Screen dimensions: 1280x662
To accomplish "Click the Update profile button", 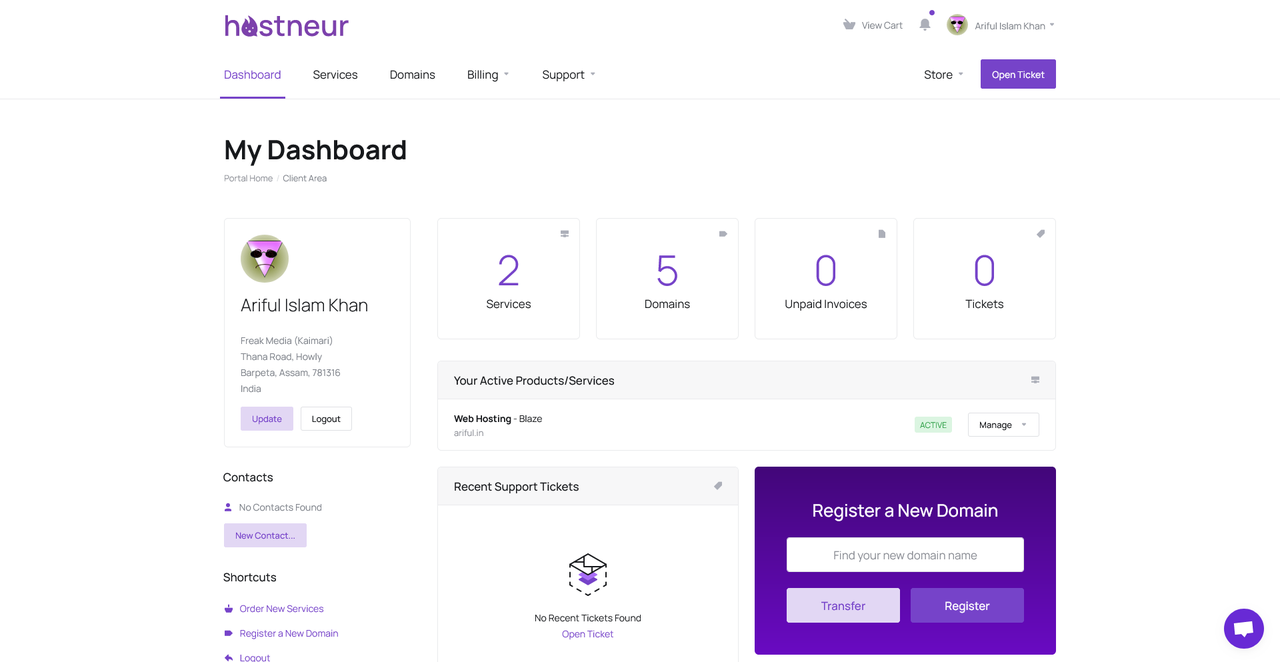I will 267,419.
